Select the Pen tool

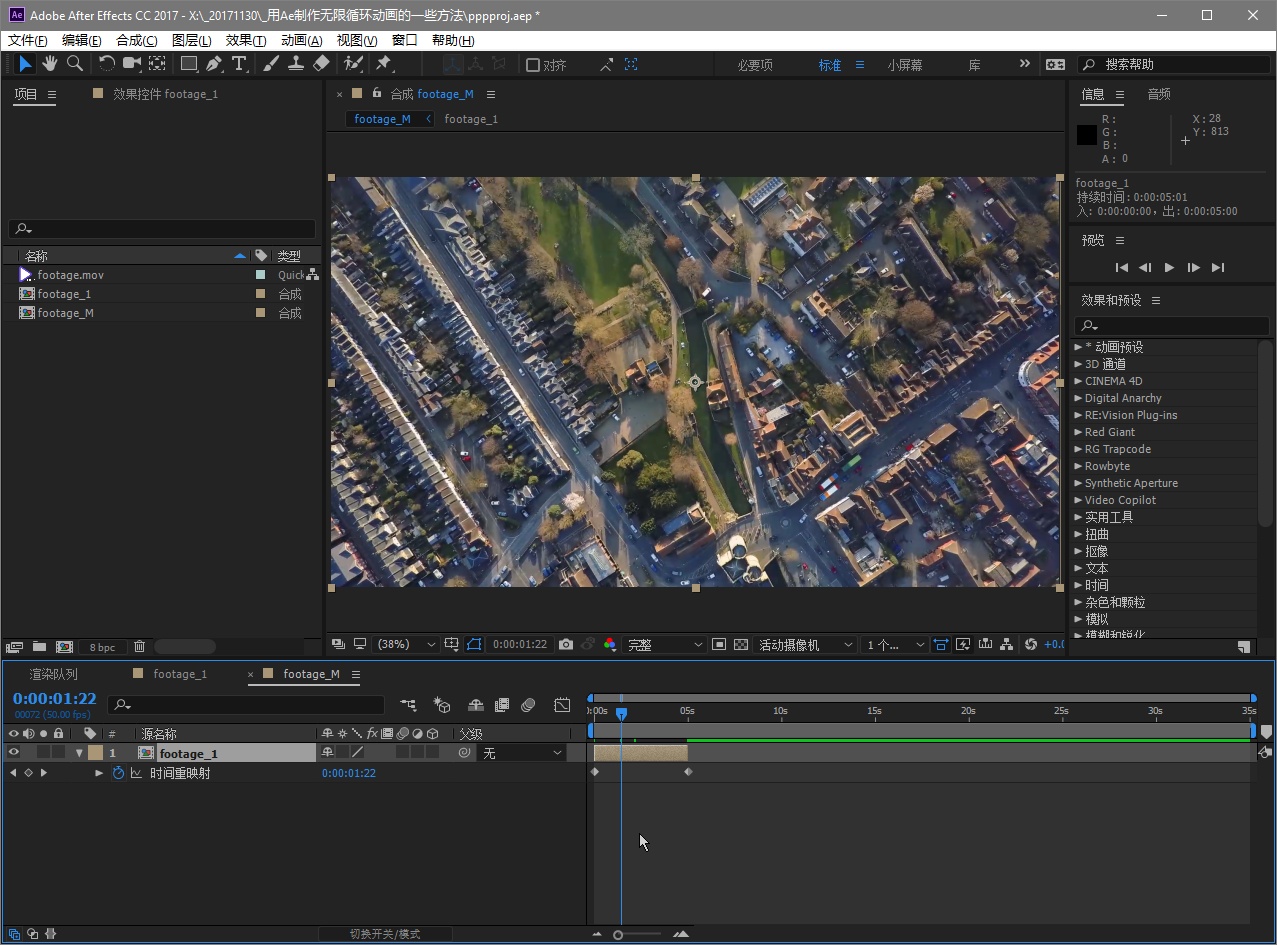pos(214,64)
